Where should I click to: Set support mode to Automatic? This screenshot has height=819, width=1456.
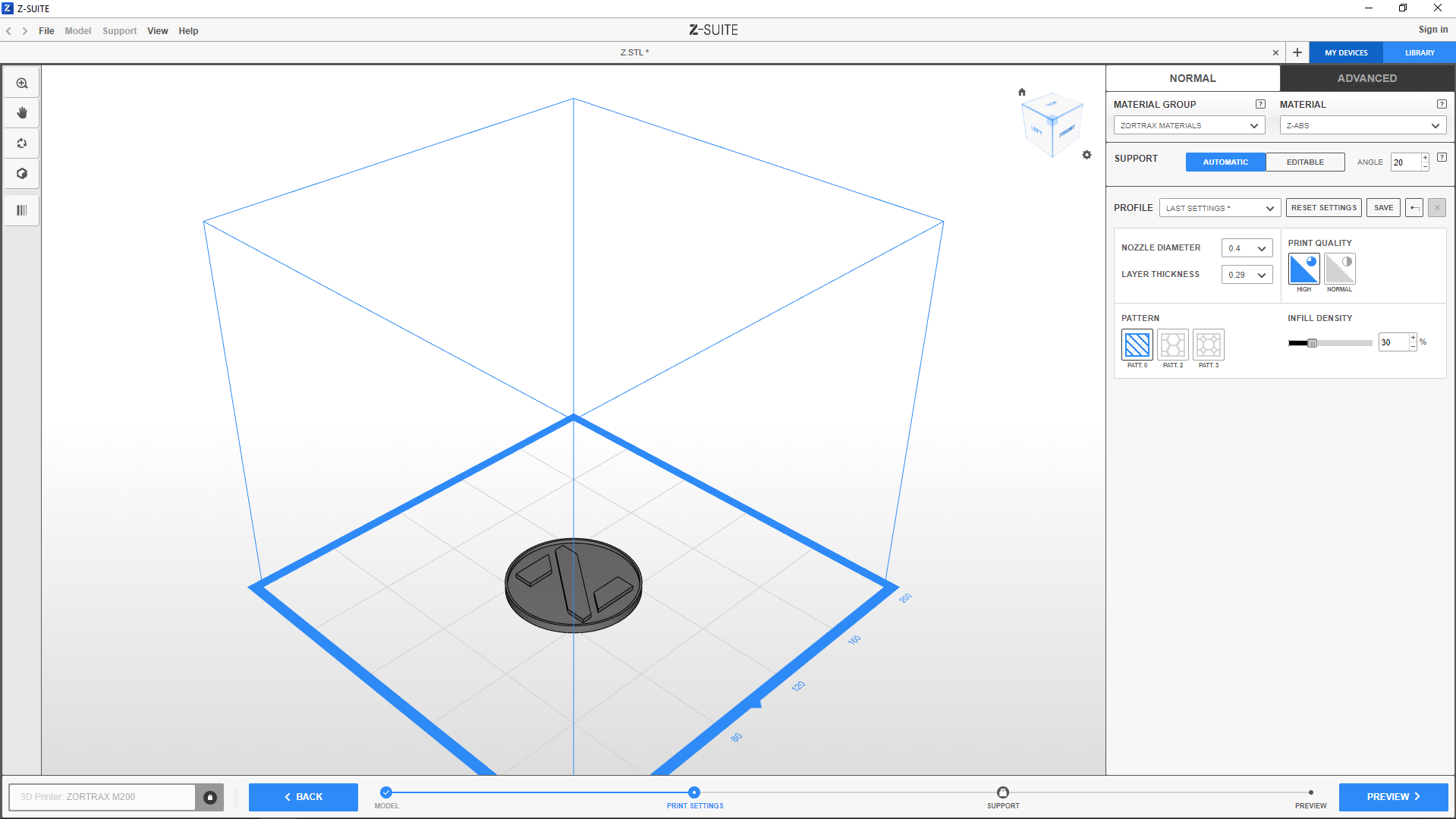(1225, 162)
